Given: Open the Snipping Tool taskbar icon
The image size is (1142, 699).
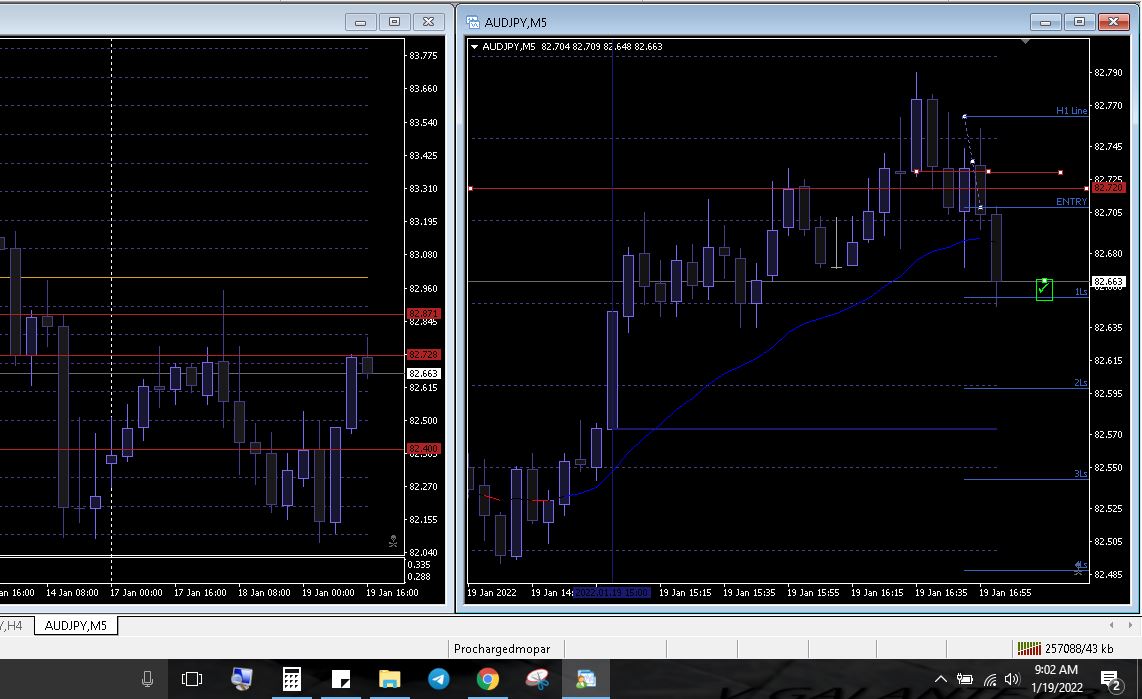Looking at the screenshot, I should [537, 680].
